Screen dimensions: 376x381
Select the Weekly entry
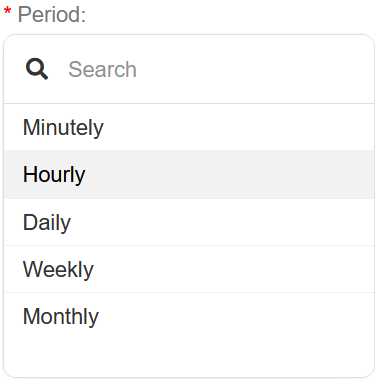tap(189, 269)
